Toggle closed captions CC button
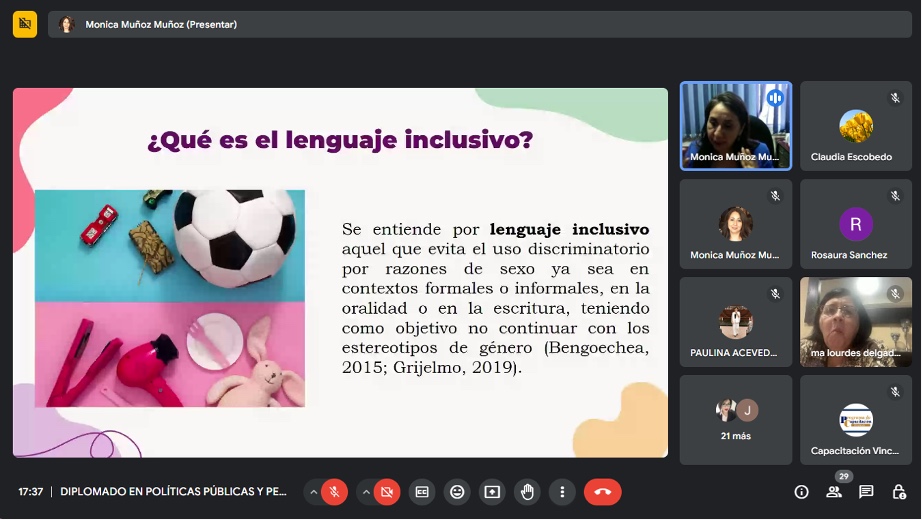The height and width of the screenshot is (520, 922). tap(422, 492)
